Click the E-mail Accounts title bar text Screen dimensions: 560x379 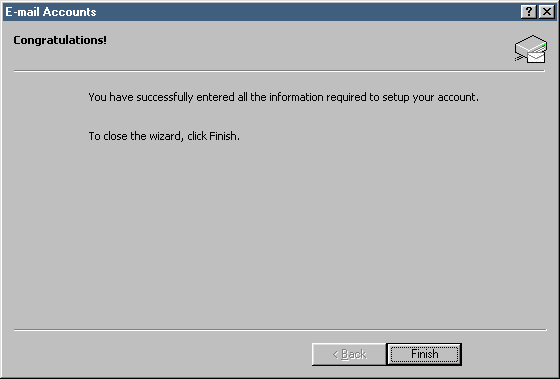click(51, 12)
